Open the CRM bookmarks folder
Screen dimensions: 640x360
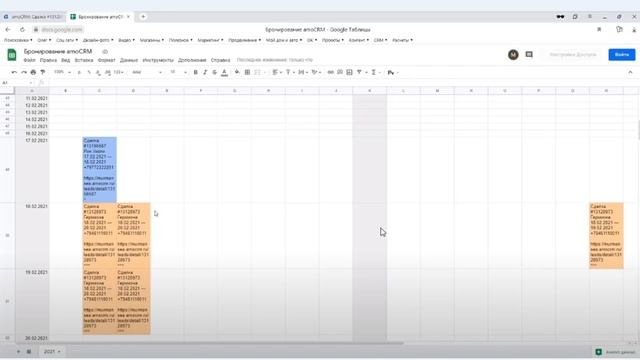coord(380,40)
